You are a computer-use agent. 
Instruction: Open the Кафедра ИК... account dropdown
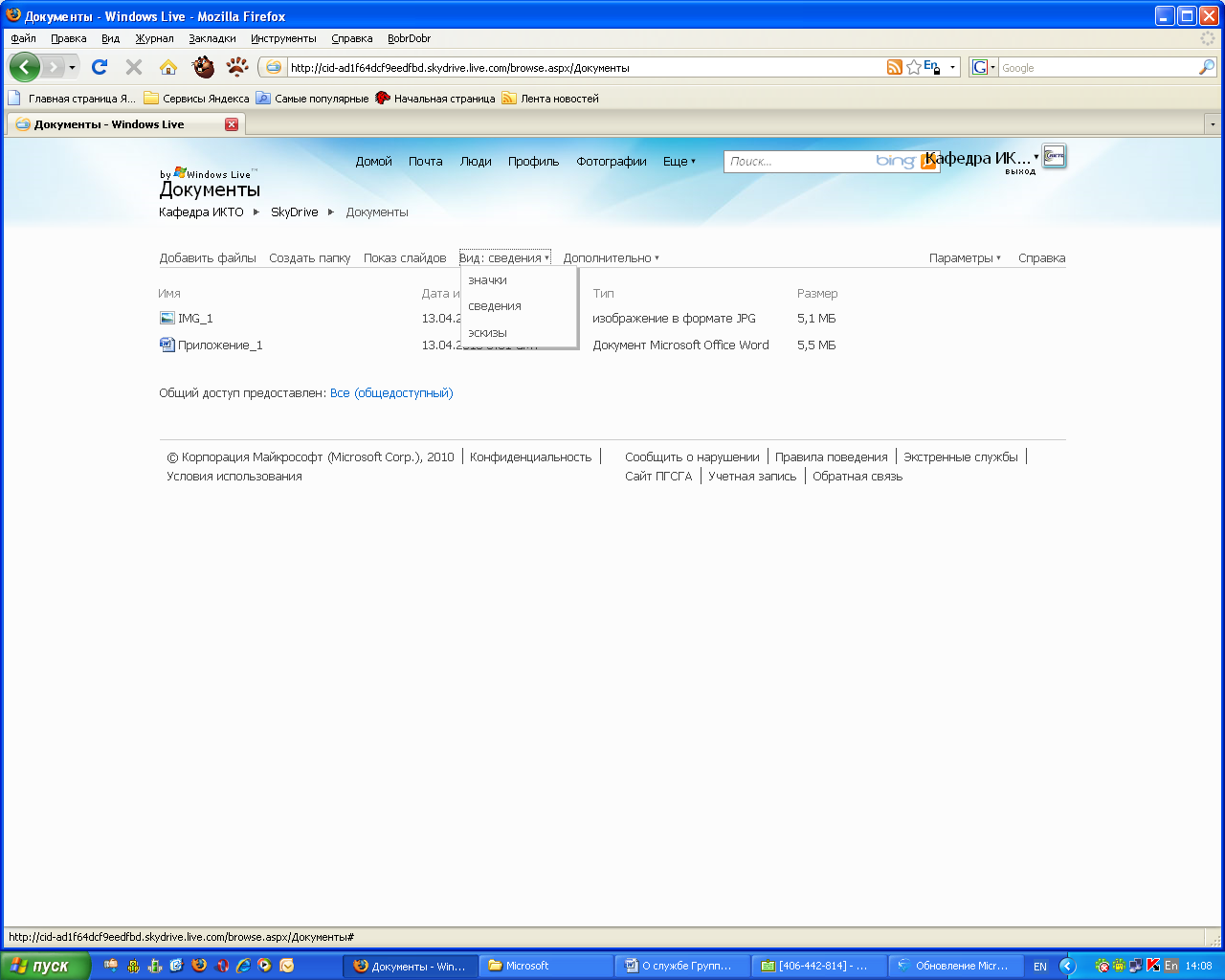tap(982, 158)
